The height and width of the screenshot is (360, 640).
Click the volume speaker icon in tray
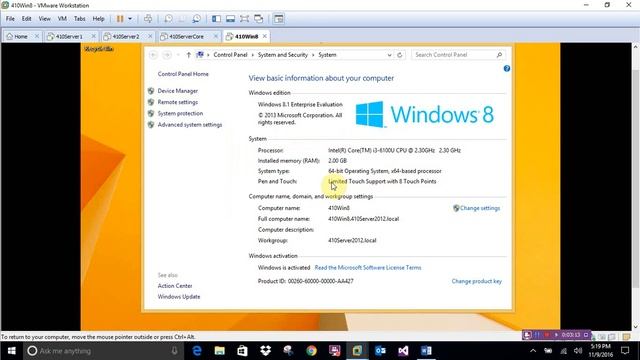[x=578, y=351]
